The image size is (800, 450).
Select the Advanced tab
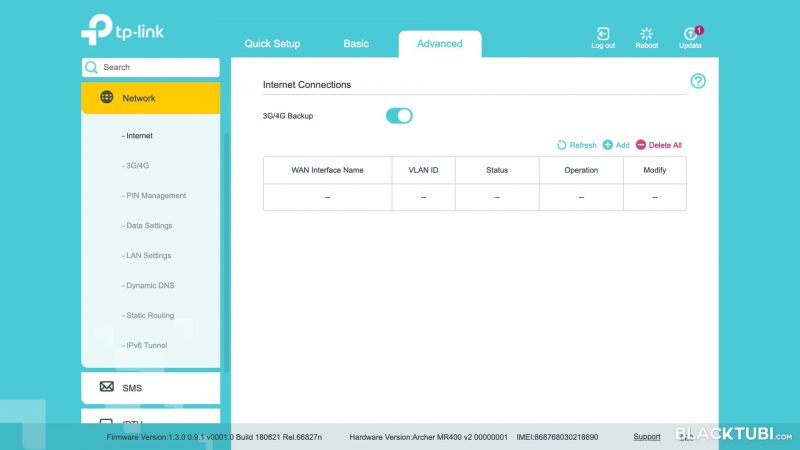tap(440, 44)
